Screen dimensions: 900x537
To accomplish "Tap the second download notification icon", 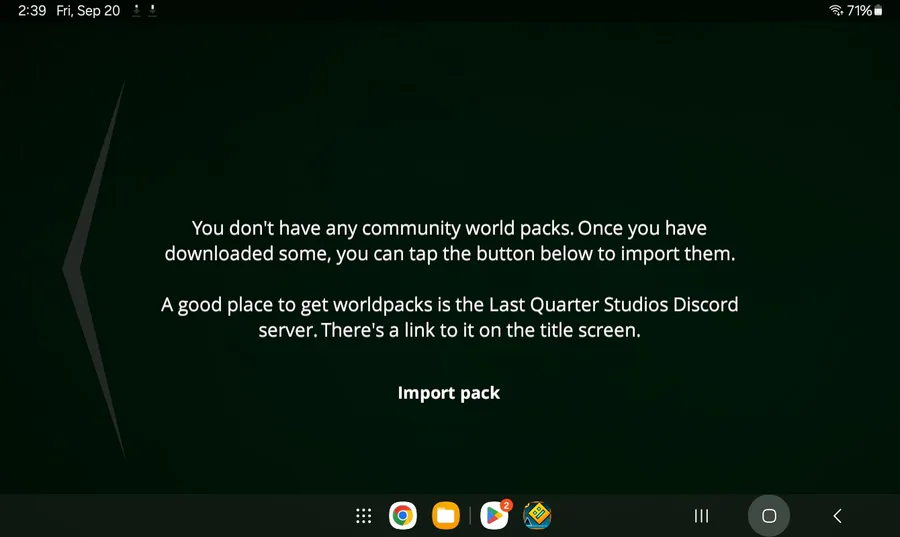I will [153, 10].
